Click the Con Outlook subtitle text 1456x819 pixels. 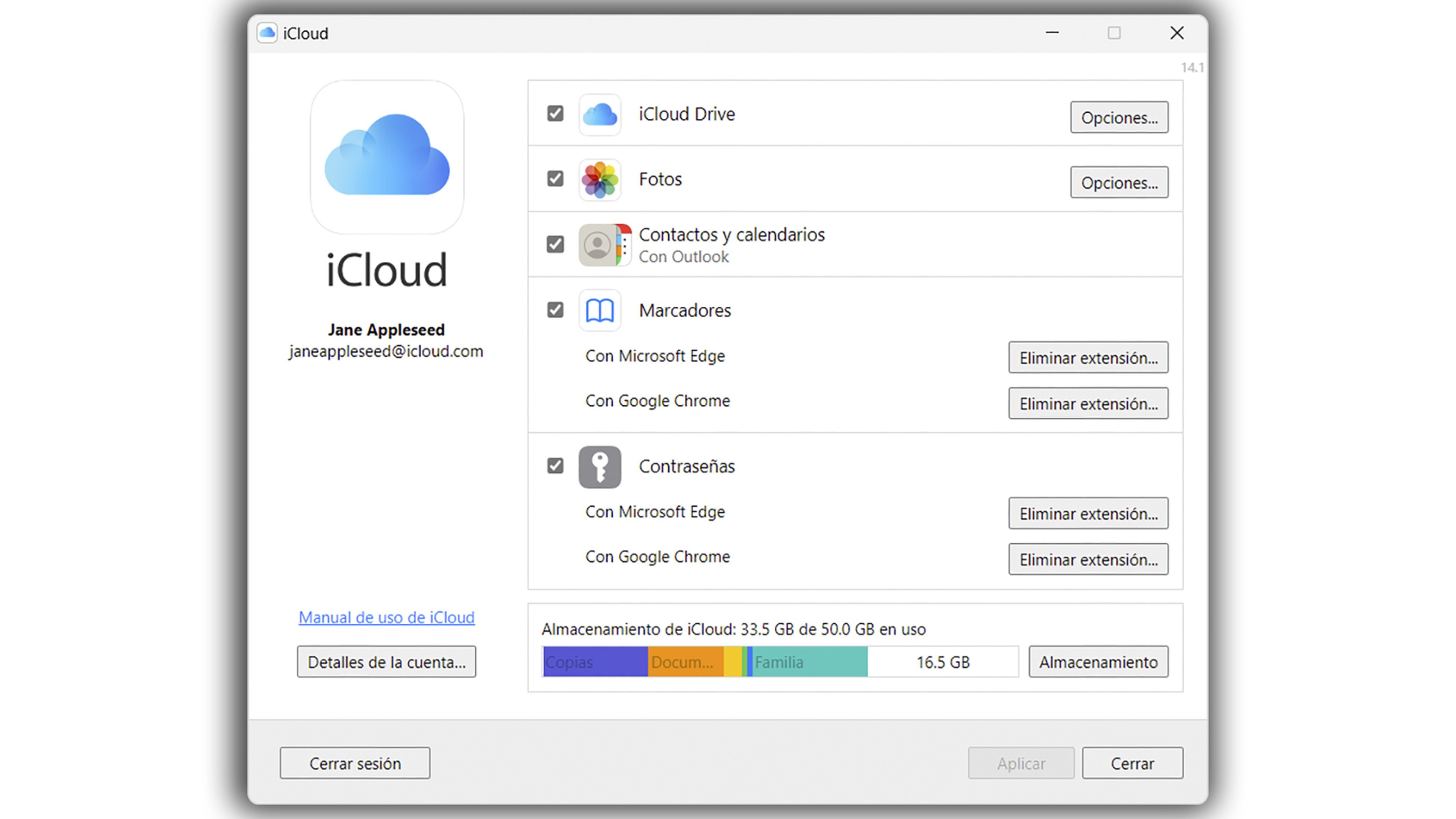point(684,257)
